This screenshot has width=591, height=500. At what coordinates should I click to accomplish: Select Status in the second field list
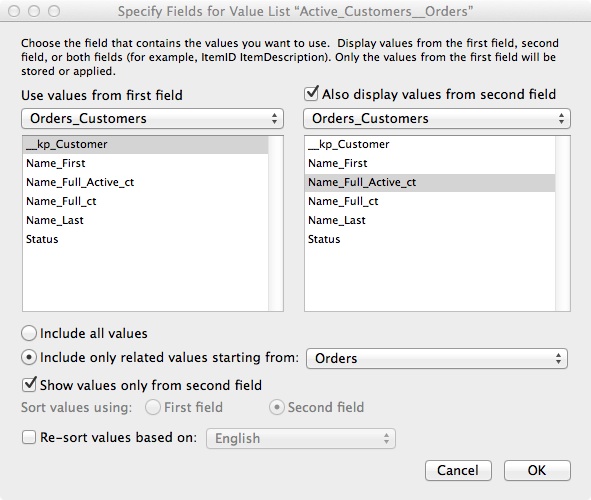[430, 239]
